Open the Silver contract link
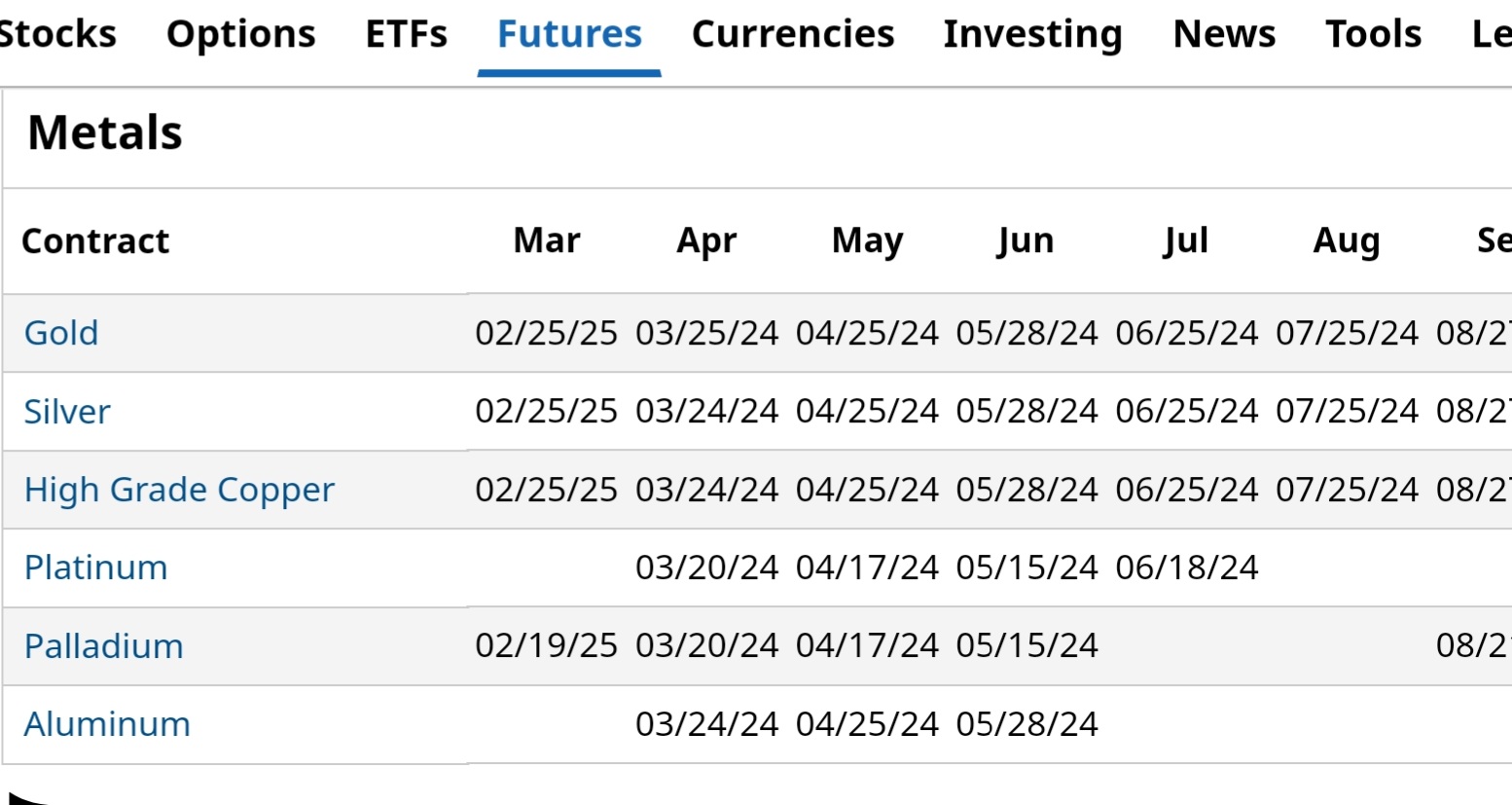 pyautogui.click(x=67, y=412)
